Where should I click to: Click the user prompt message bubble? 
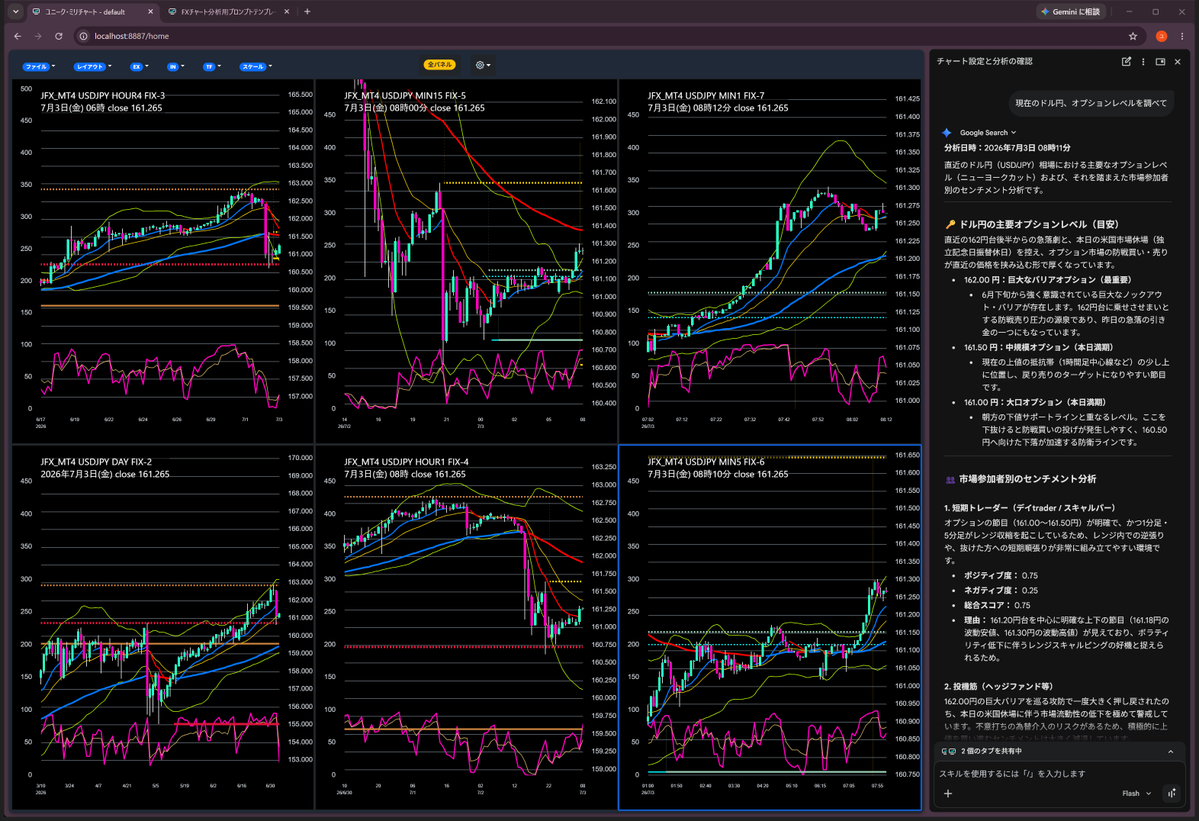click(x=1091, y=103)
